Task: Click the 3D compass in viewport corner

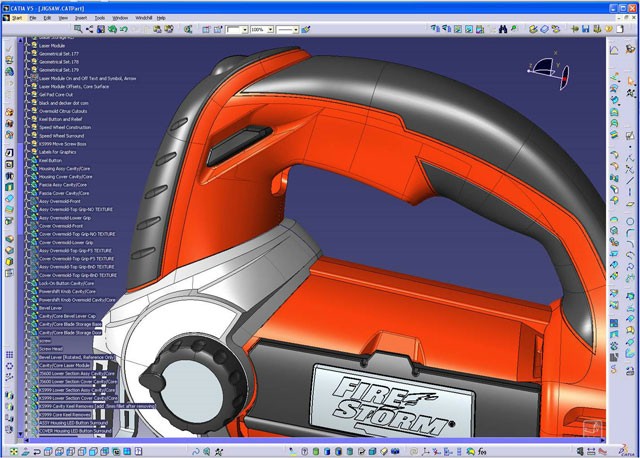Action: (548, 68)
